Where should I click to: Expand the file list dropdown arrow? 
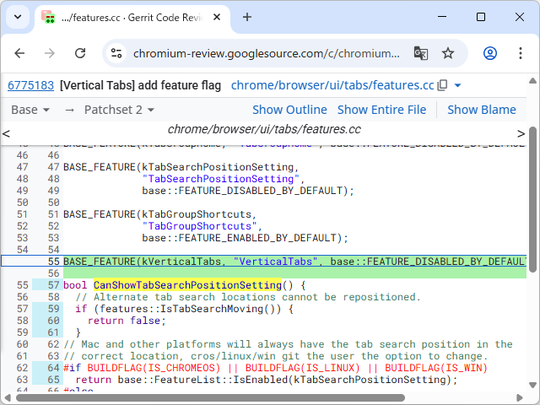coord(458,85)
